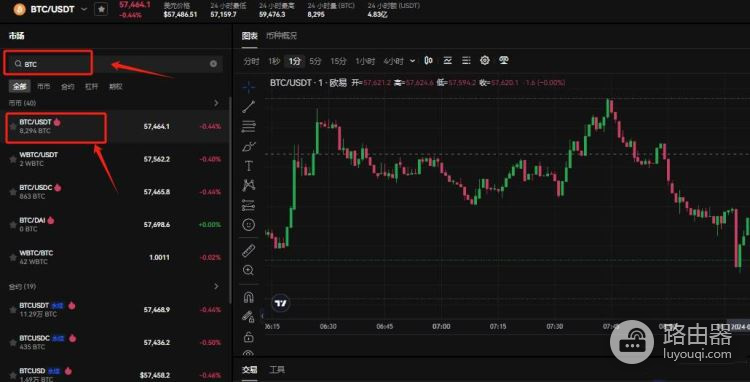Set chart interval to 1小时
Image resolution: width=750 pixels, height=382 pixels.
(365, 61)
